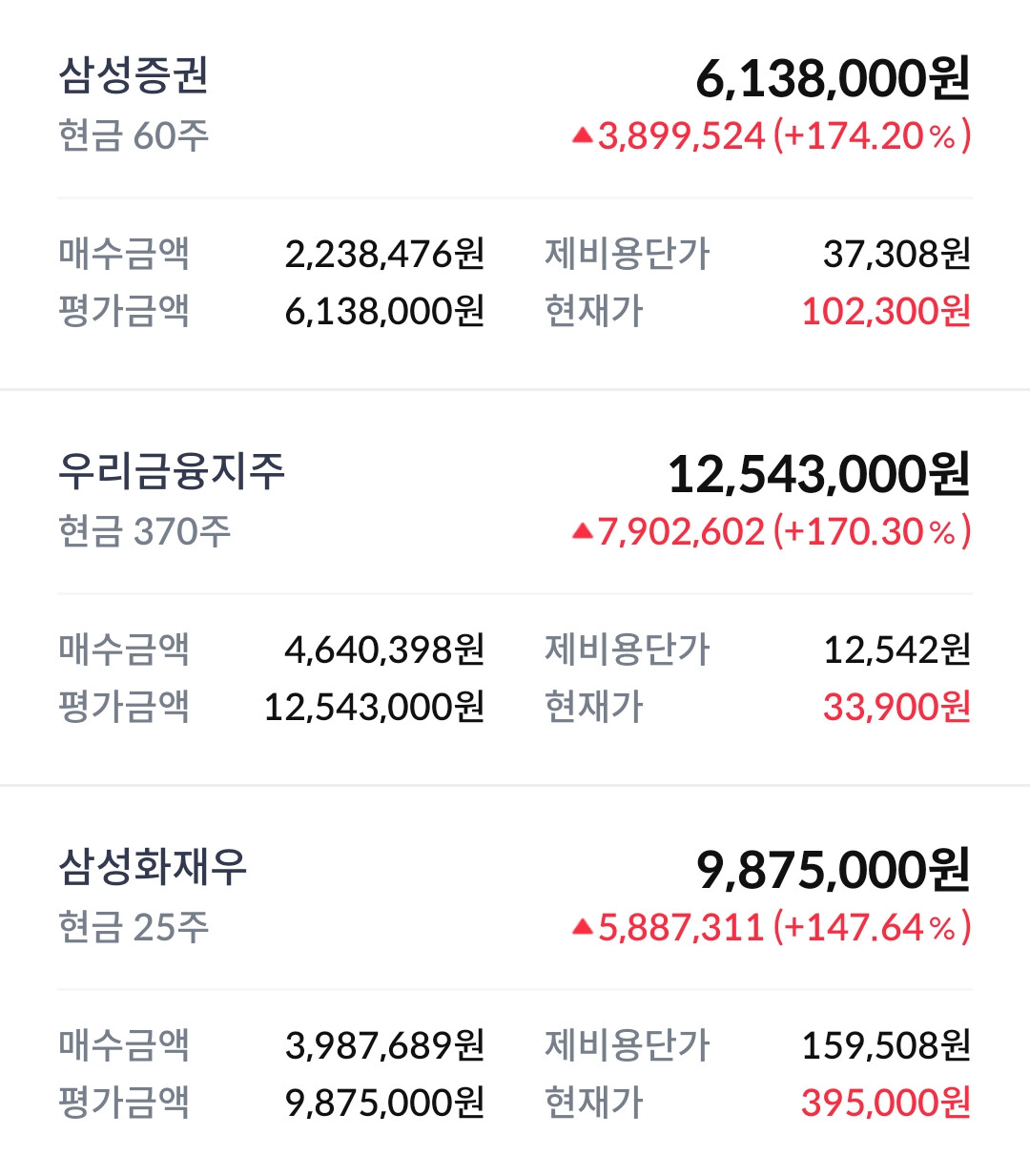The width and height of the screenshot is (1030, 1176).
Task: Click 삼성증권 purchase amount 2,238,476원
Action: click(x=384, y=254)
